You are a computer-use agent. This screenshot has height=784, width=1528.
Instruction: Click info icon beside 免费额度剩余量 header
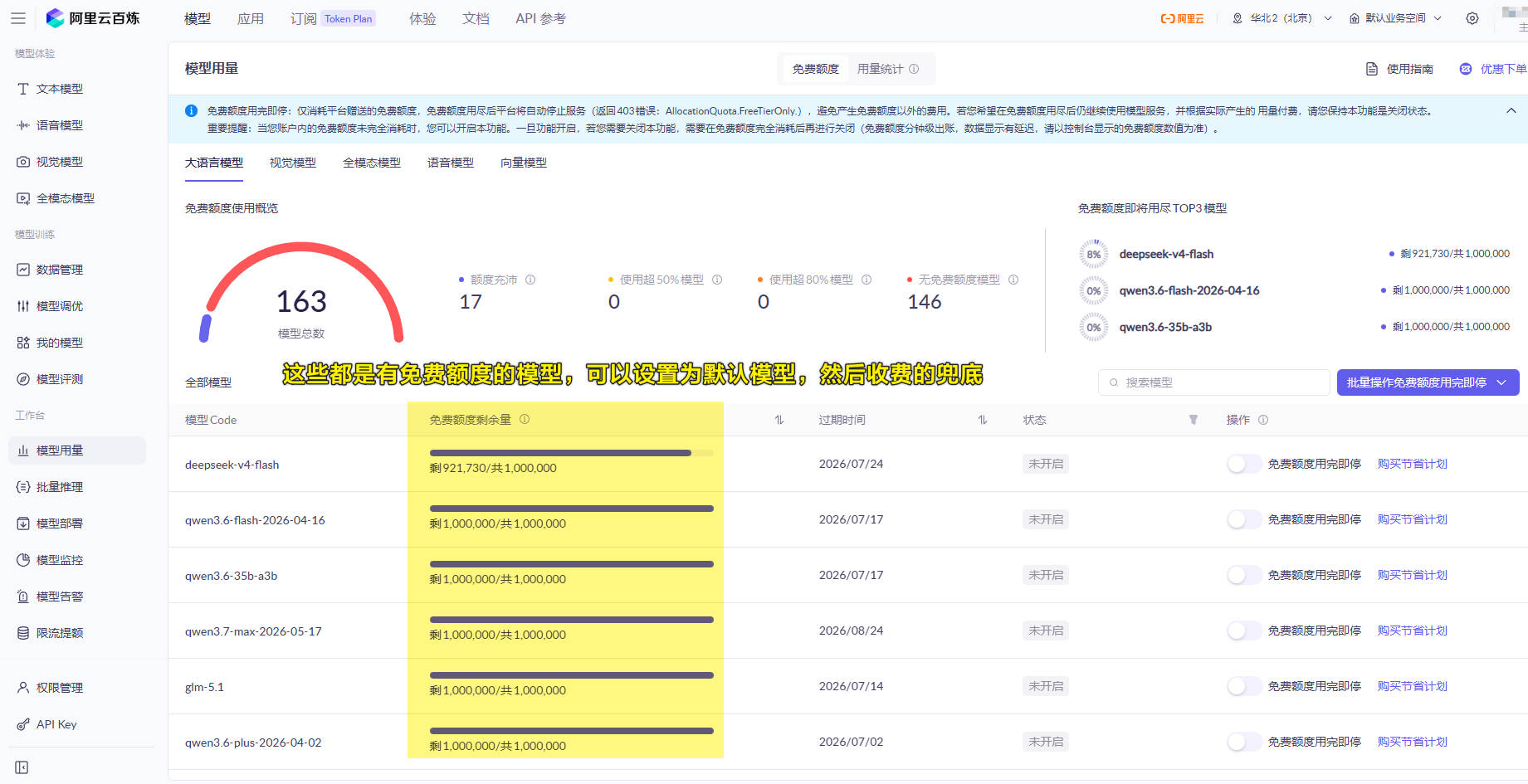coord(525,419)
